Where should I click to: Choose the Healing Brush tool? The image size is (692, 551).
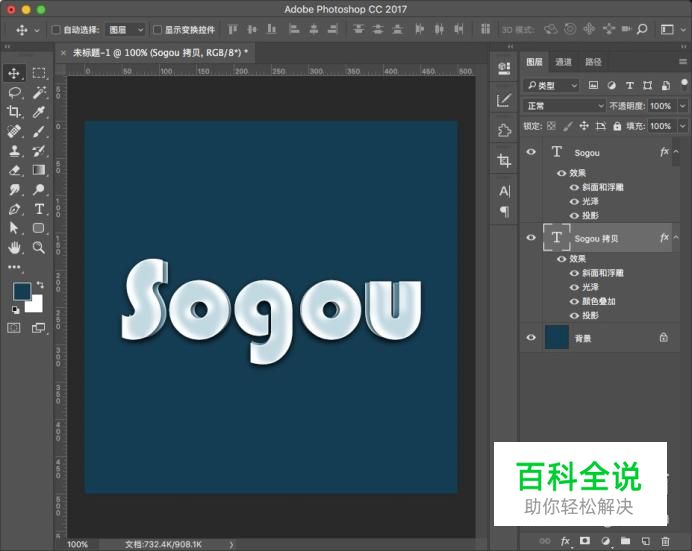[14, 131]
